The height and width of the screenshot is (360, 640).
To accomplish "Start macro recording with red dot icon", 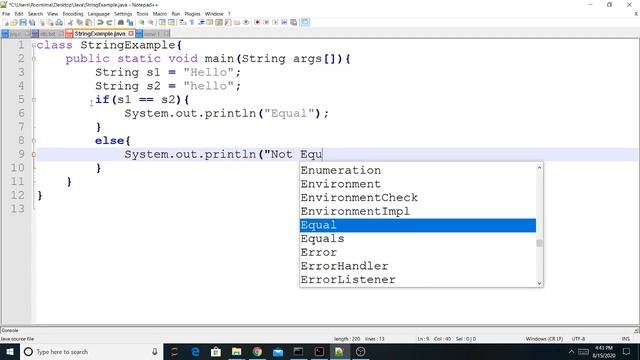I will (x=257, y=22).
